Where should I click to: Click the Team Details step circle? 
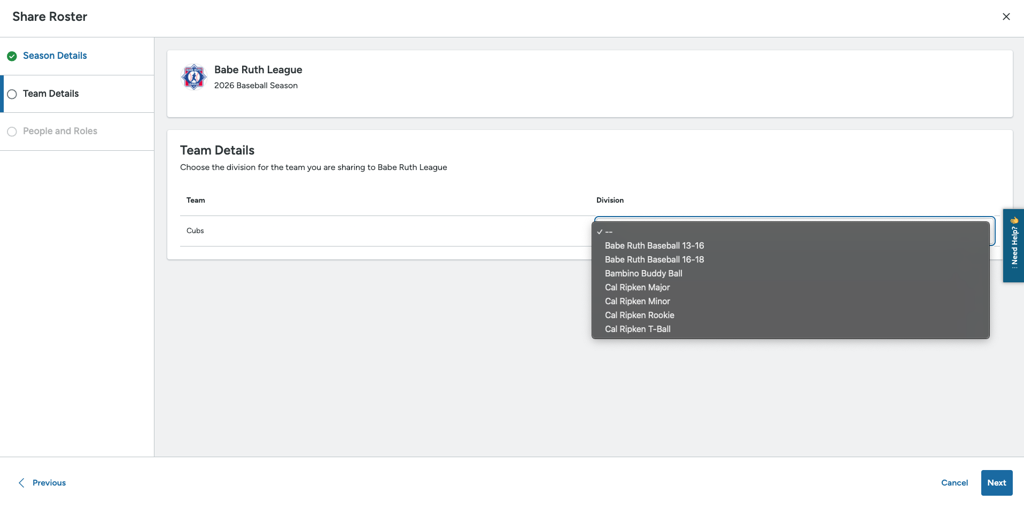(x=12, y=94)
